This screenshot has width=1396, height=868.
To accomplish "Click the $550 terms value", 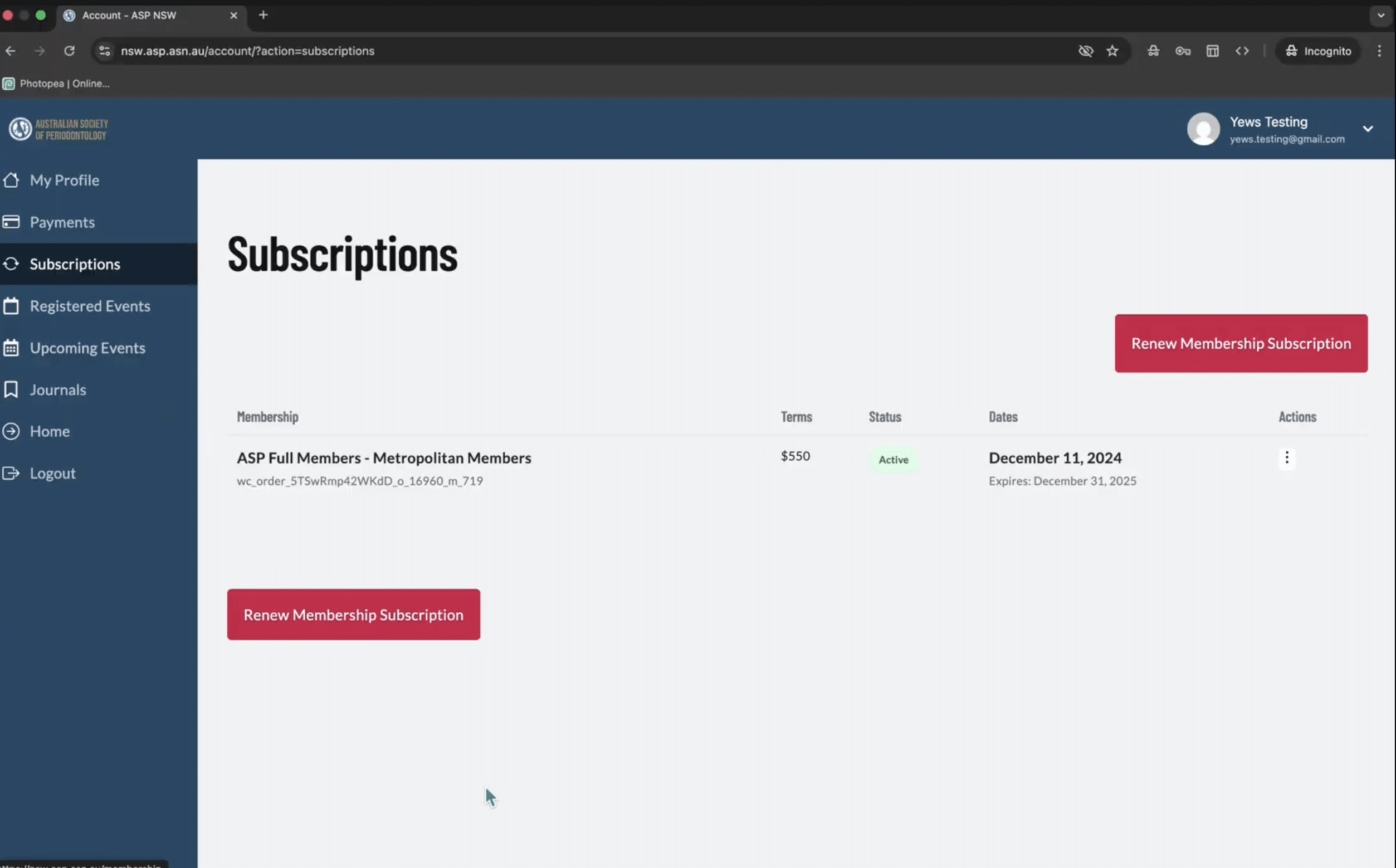I will click(795, 456).
